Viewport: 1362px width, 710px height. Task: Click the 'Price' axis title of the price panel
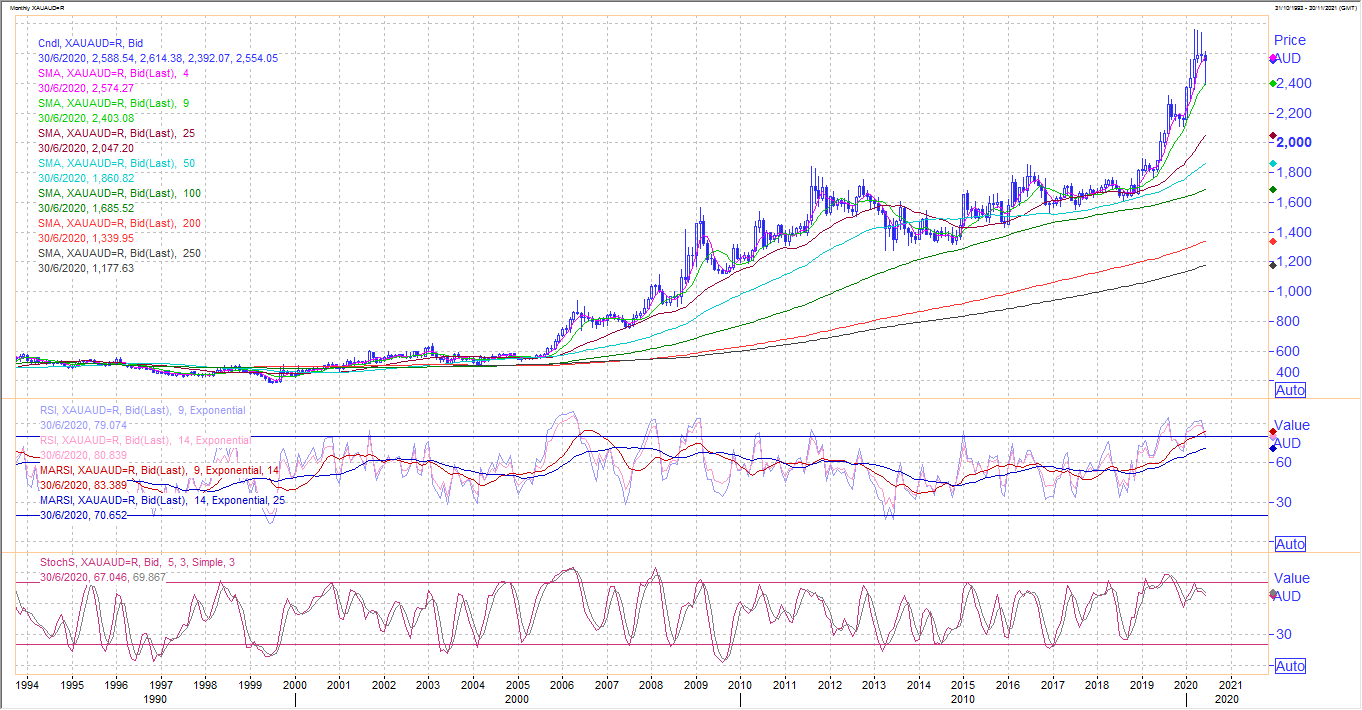pos(1290,40)
